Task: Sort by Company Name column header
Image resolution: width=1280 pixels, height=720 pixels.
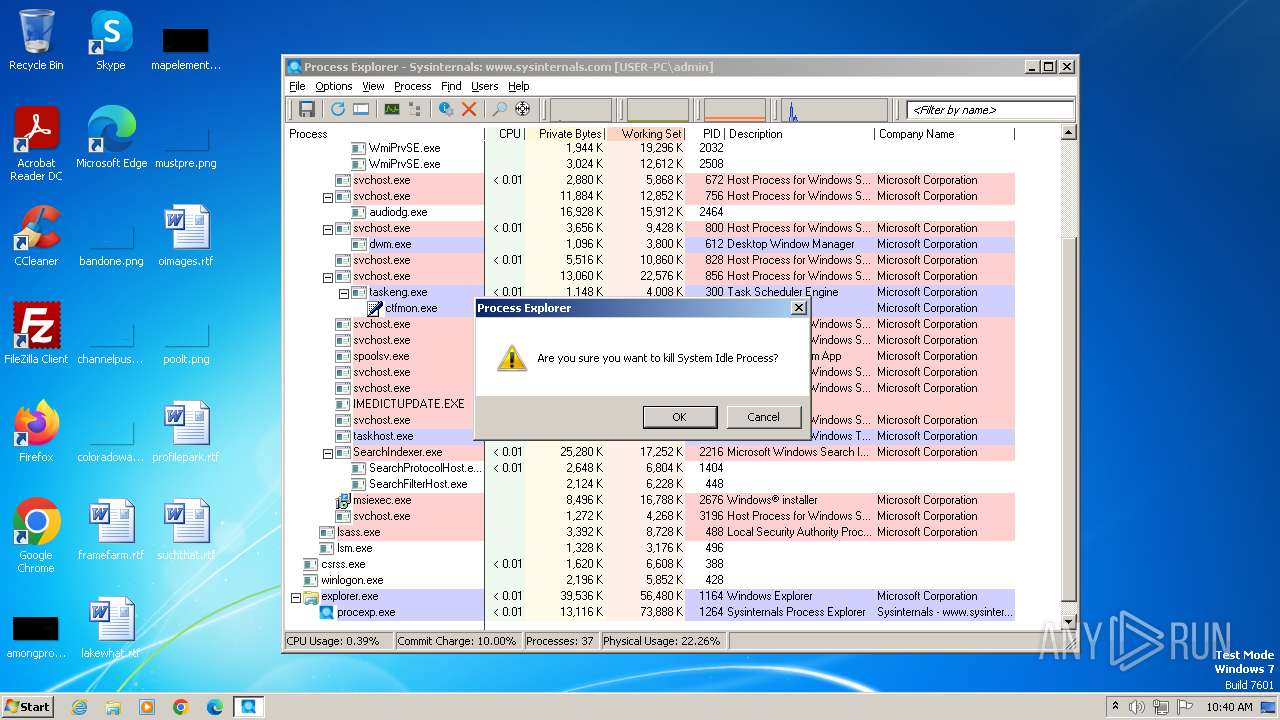Action: pos(944,134)
